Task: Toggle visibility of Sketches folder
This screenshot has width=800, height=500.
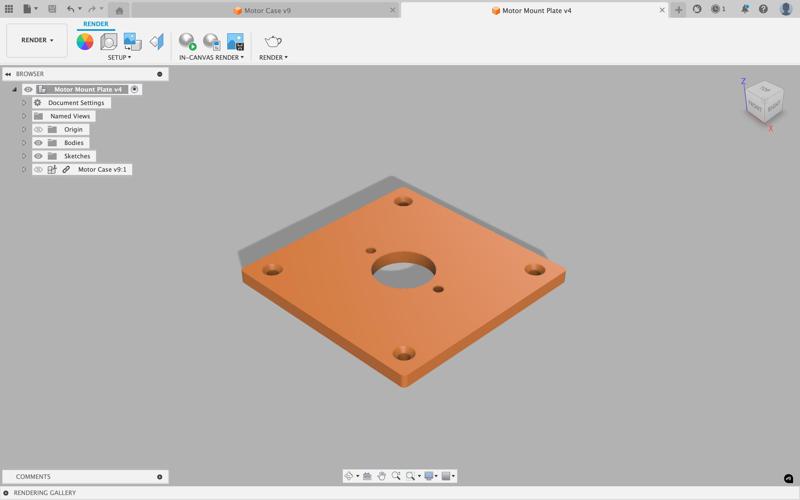Action: [x=38, y=156]
